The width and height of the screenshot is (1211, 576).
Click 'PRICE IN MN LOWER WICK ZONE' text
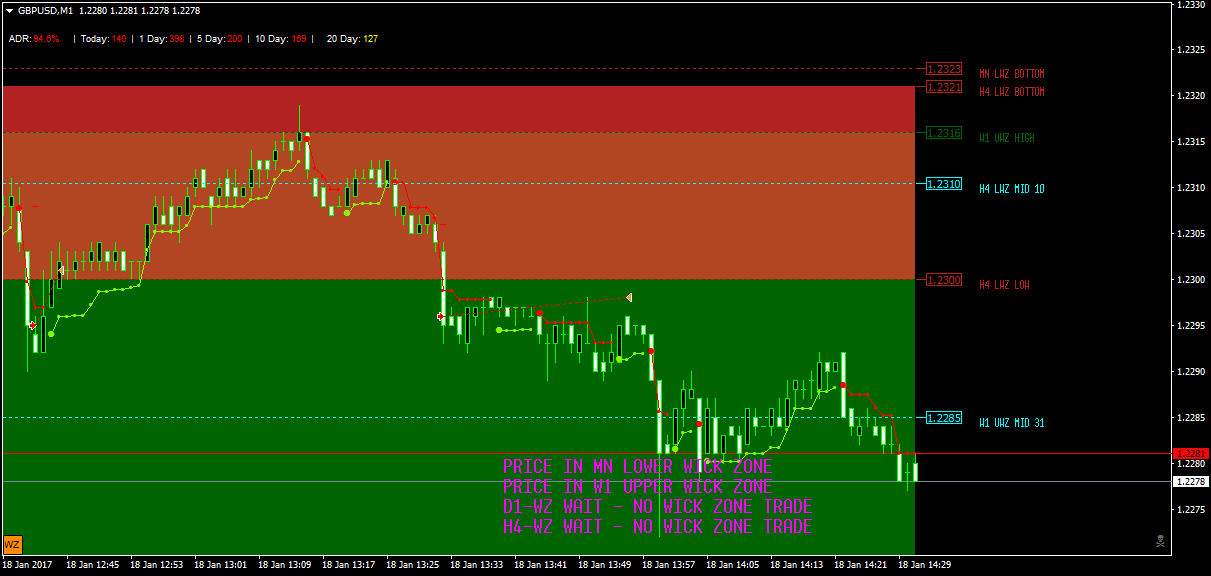(x=638, y=467)
